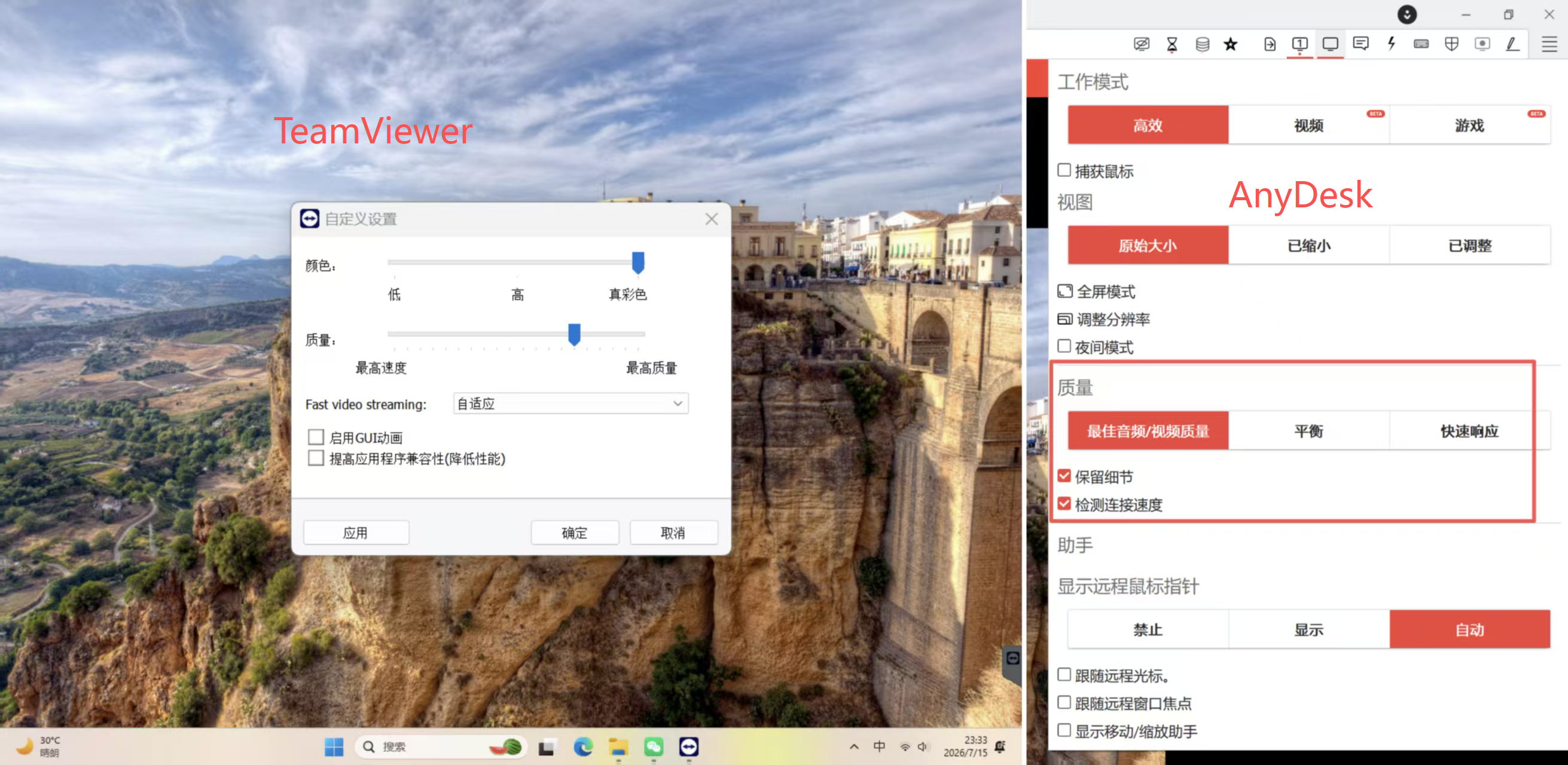This screenshot has height=765, width=1568.
Task: Click the adjust resolution icon (调整分辨率)
Action: 1064,319
